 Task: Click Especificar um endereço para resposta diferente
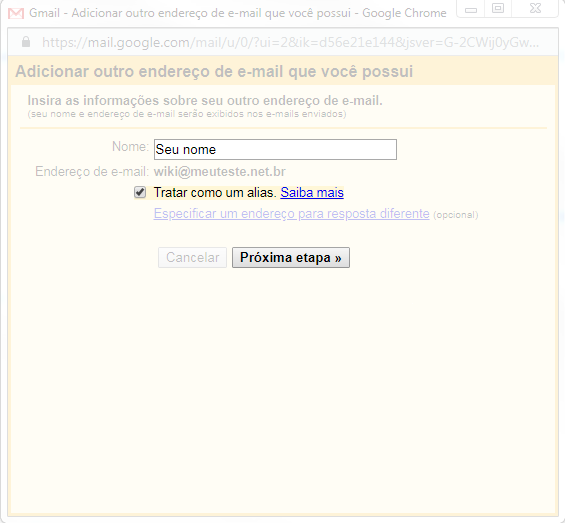pos(292,213)
